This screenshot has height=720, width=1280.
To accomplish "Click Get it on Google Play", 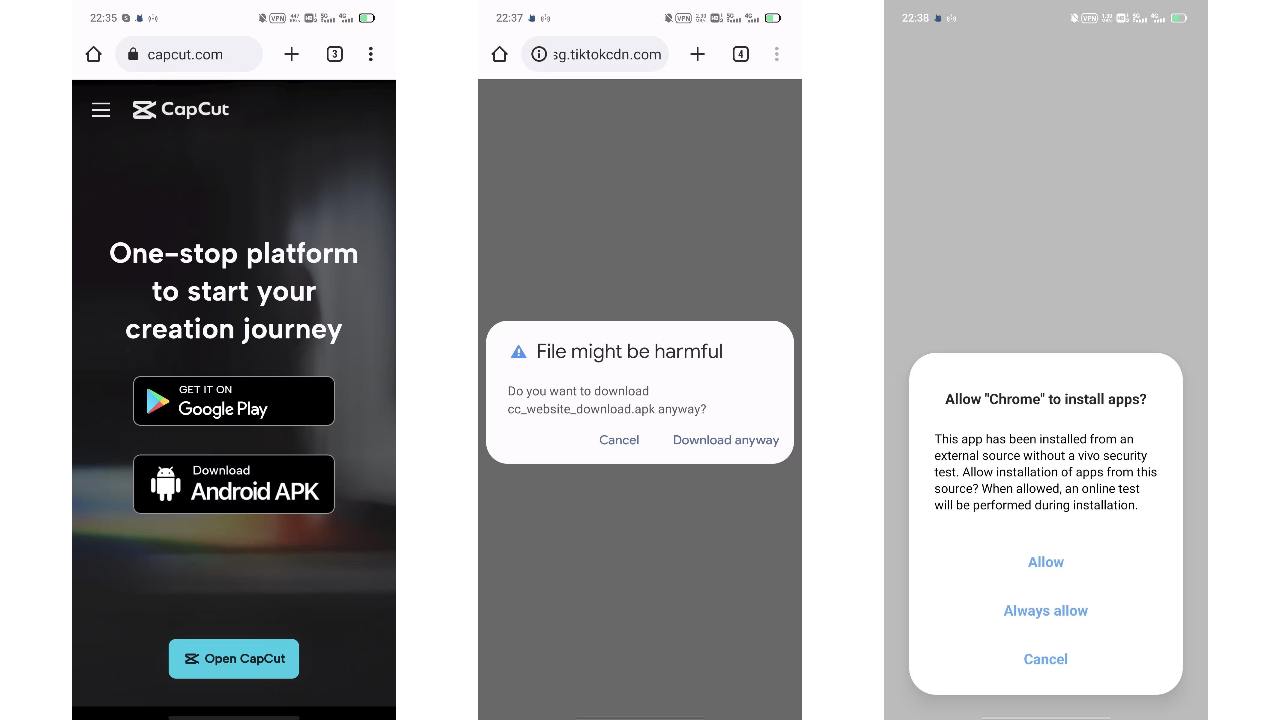I will (234, 401).
